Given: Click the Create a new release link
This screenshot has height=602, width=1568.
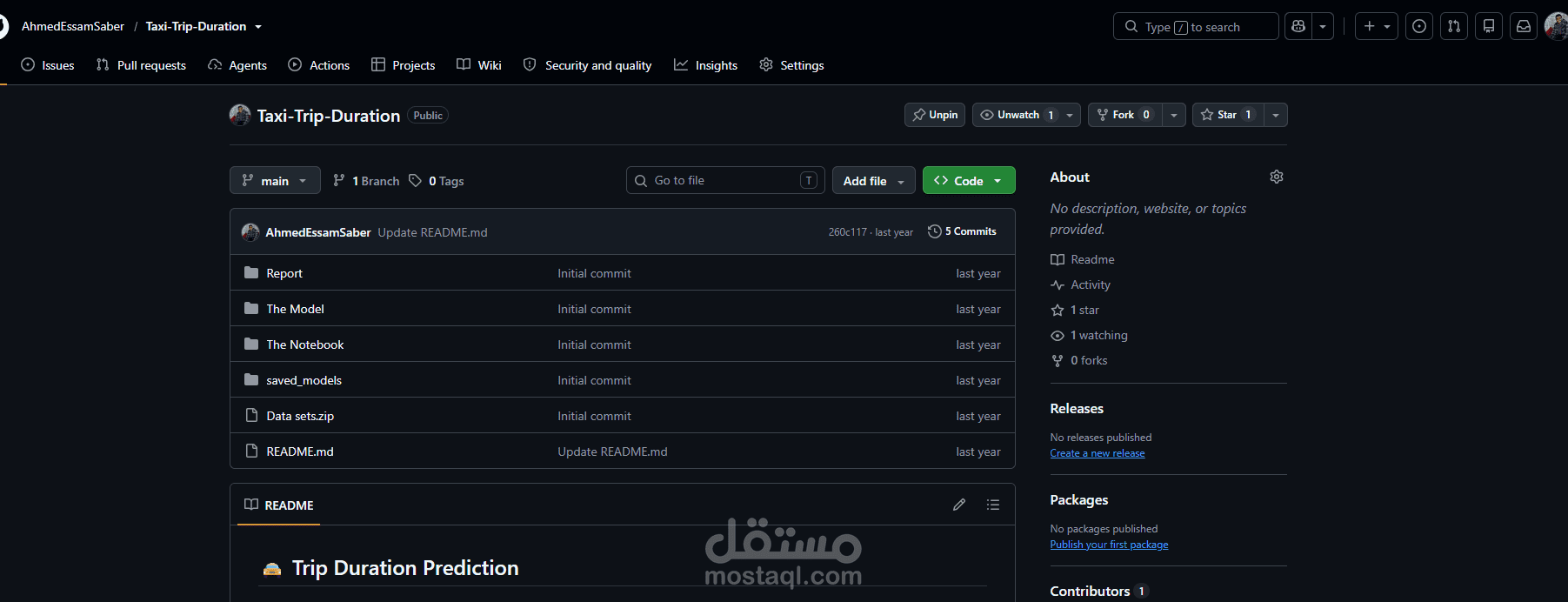Looking at the screenshot, I should [1098, 453].
